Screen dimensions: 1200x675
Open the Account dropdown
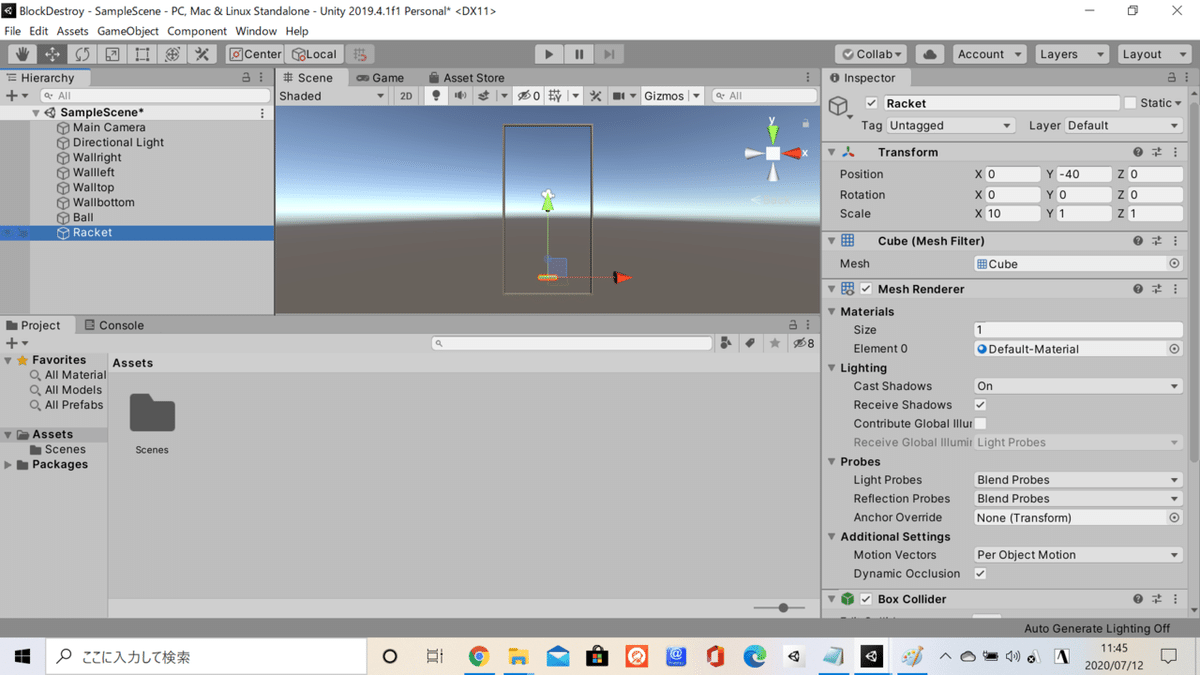point(989,54)
